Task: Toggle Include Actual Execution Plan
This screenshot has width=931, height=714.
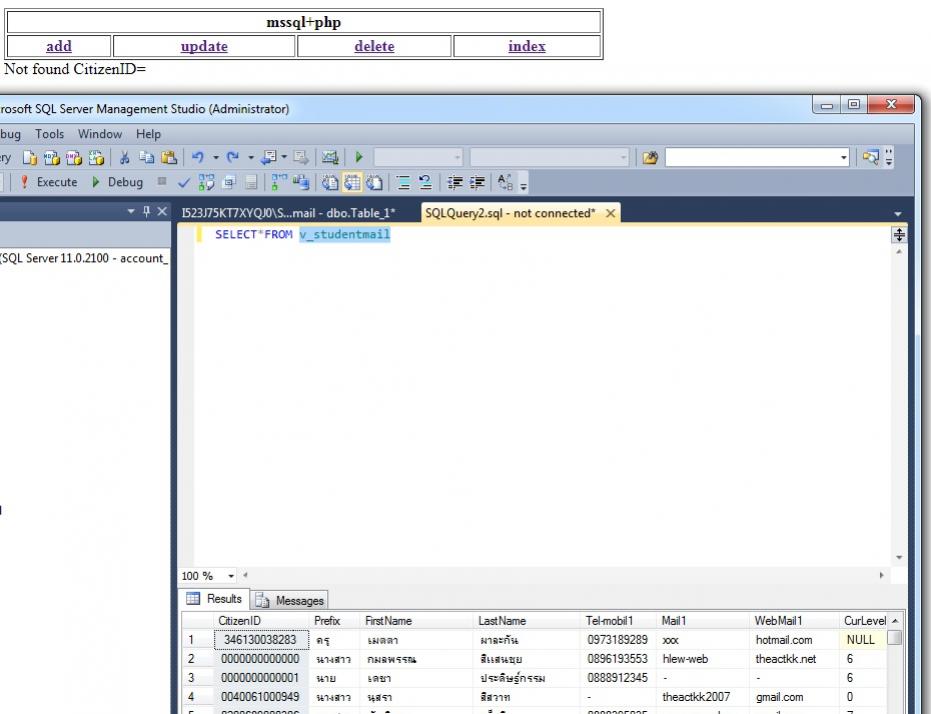Action: (278, 182)
